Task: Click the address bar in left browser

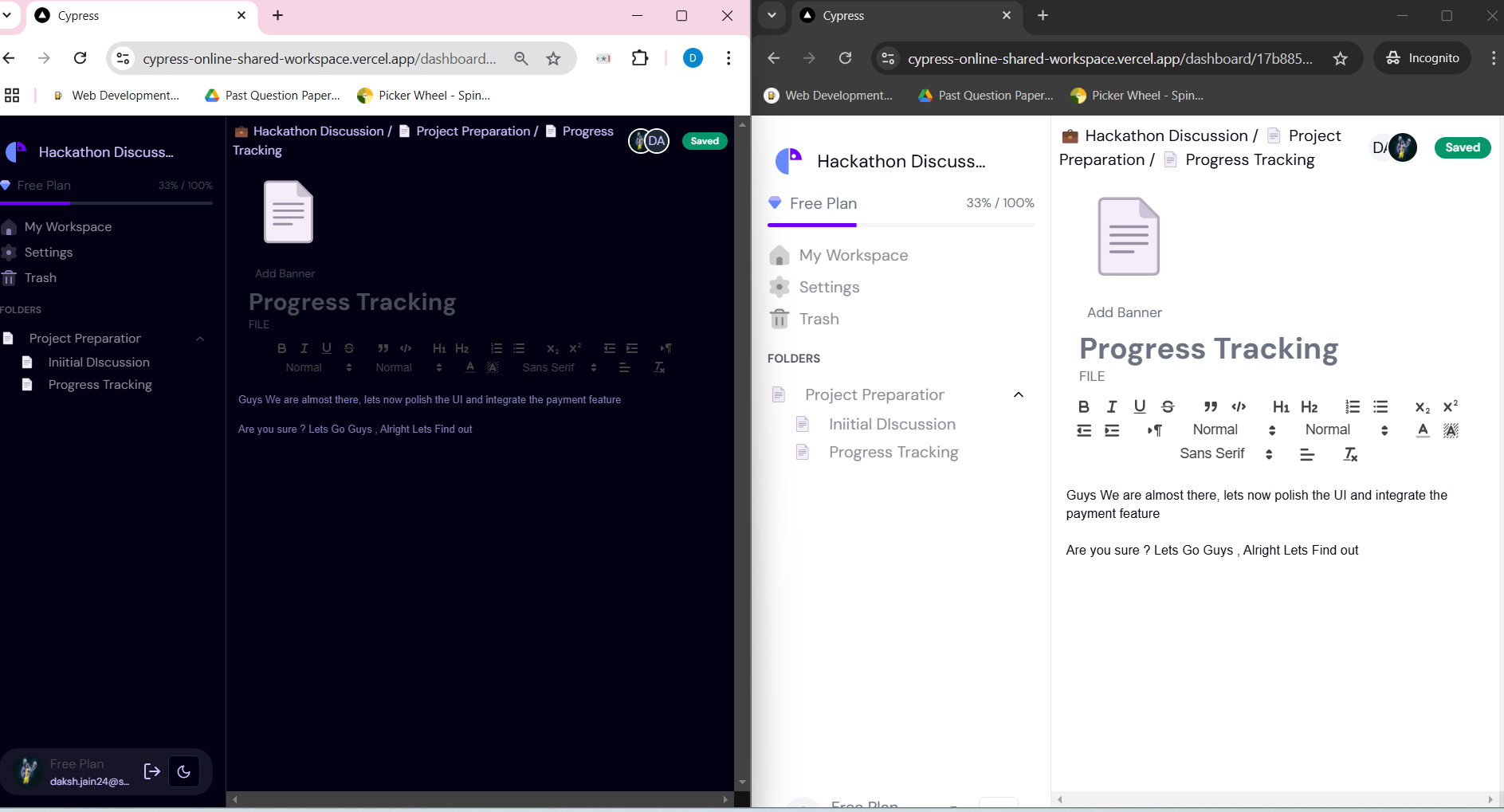Action: (319, 59)
